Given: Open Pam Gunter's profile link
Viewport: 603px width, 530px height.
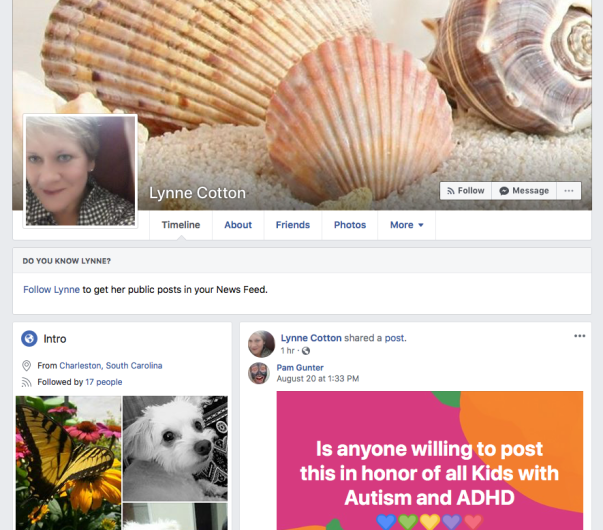Looking at the screenshot, I should (x=300, y=368).
